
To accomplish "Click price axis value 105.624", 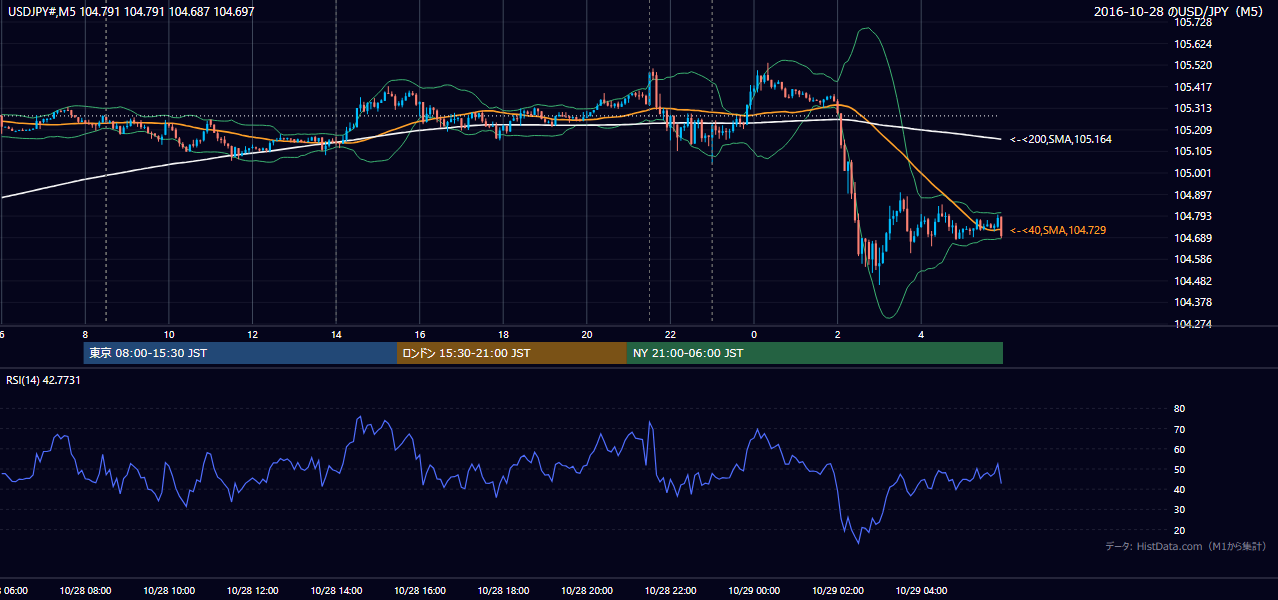I will pos(1192,44).
